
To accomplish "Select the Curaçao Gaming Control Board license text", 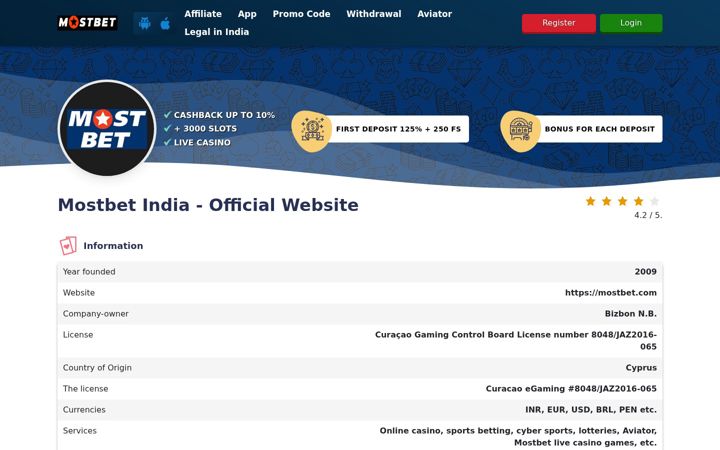I will point(516,340).
